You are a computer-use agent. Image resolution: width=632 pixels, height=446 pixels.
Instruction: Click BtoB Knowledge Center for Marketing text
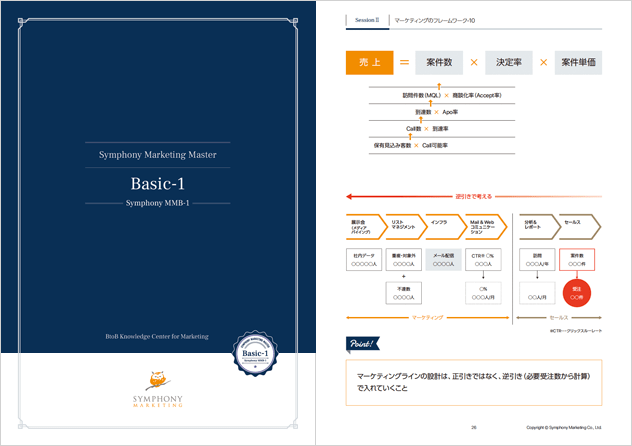pos(157,336)
